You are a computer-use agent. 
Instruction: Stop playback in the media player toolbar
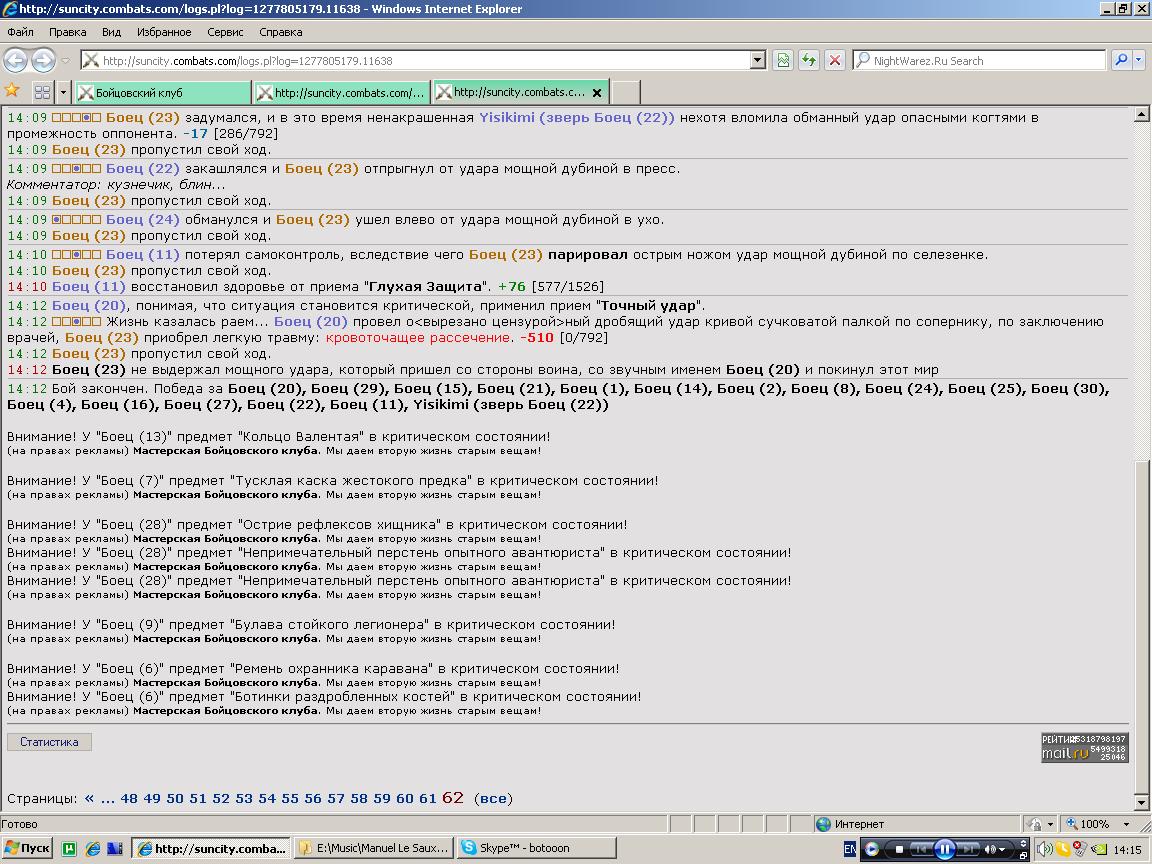click(899, 849)
